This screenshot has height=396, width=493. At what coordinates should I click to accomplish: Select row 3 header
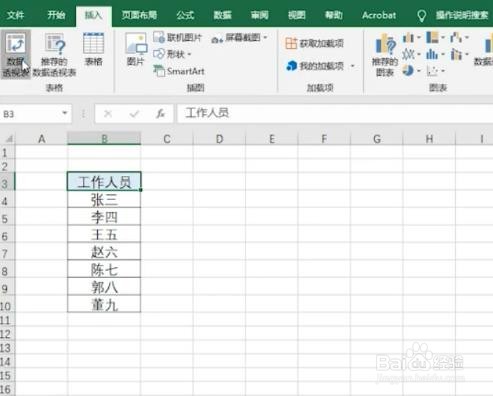tap(7, 182)
